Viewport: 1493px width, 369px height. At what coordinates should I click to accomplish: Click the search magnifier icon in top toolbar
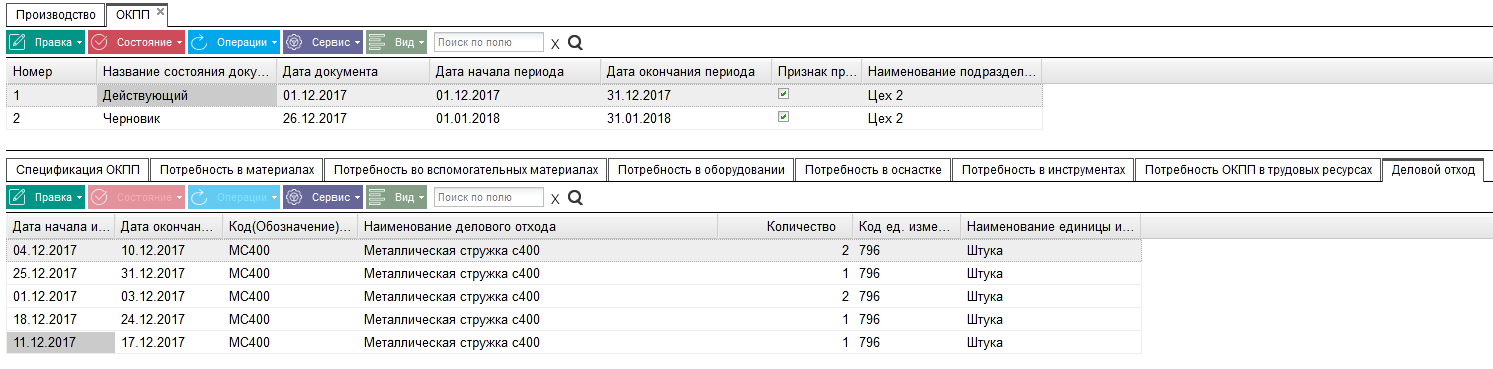click(x=575, y=43)
